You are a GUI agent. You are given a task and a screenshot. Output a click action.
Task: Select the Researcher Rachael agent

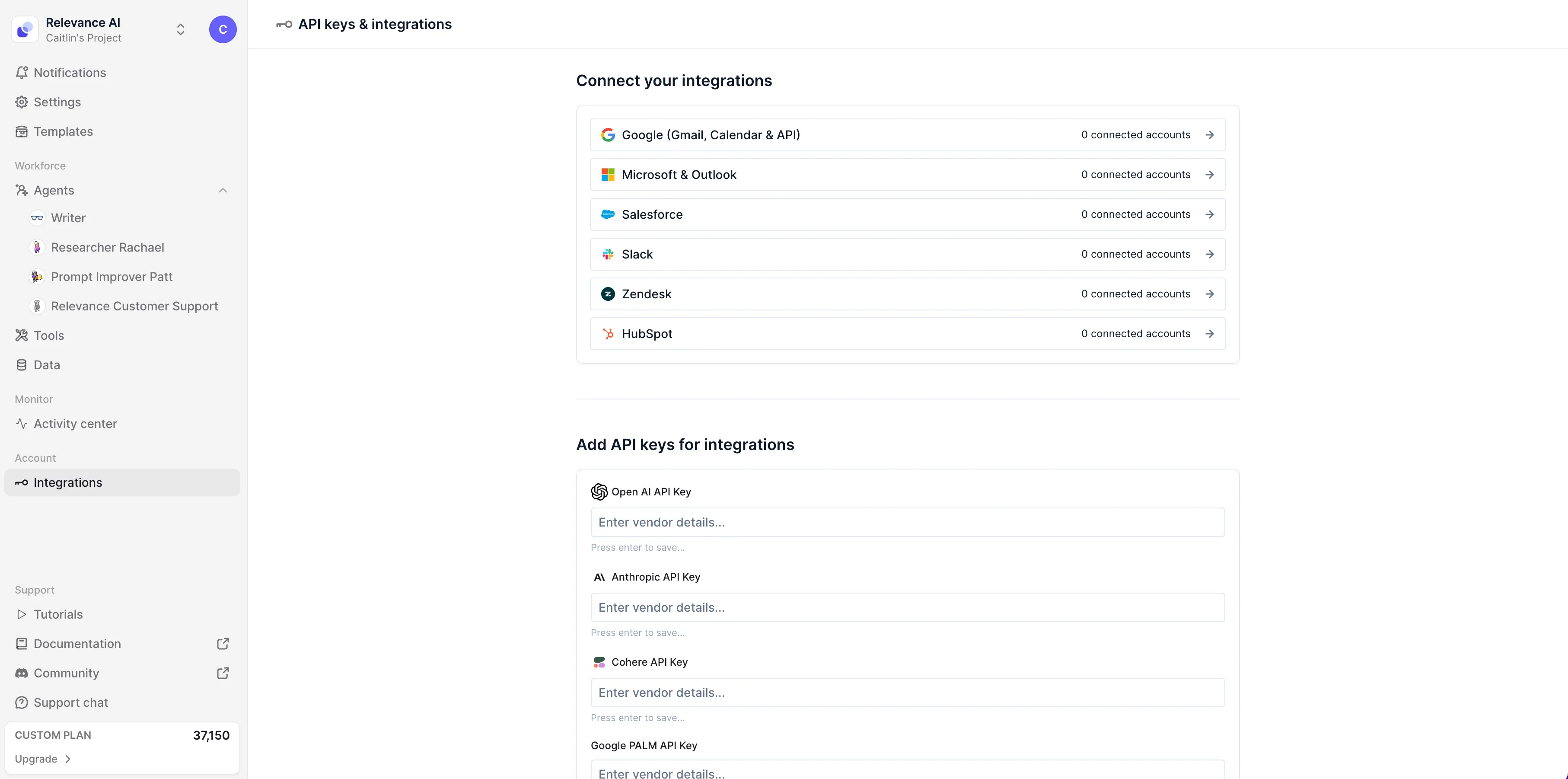(x=107, y=247)
